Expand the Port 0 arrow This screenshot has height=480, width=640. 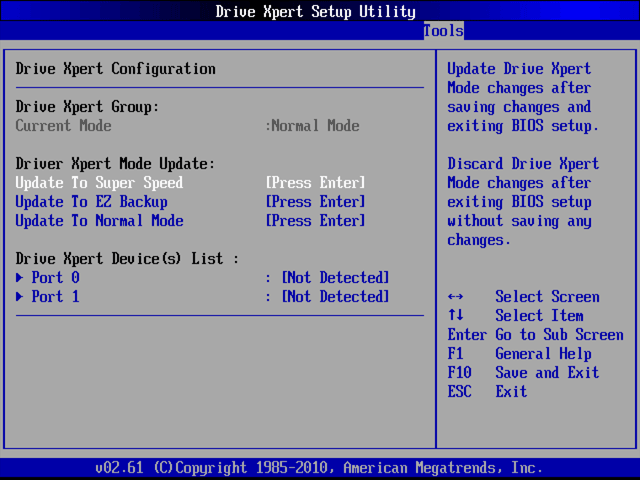(19, 278)
